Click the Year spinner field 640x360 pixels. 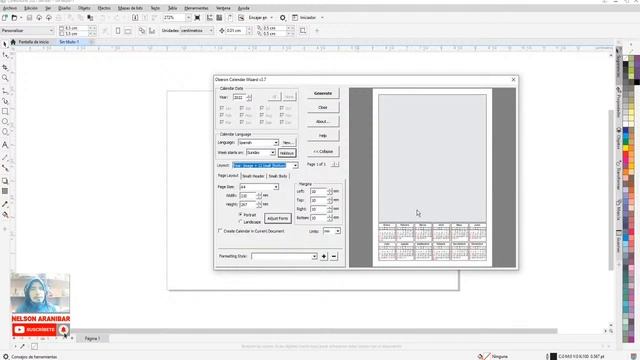[x=240, y=97]
